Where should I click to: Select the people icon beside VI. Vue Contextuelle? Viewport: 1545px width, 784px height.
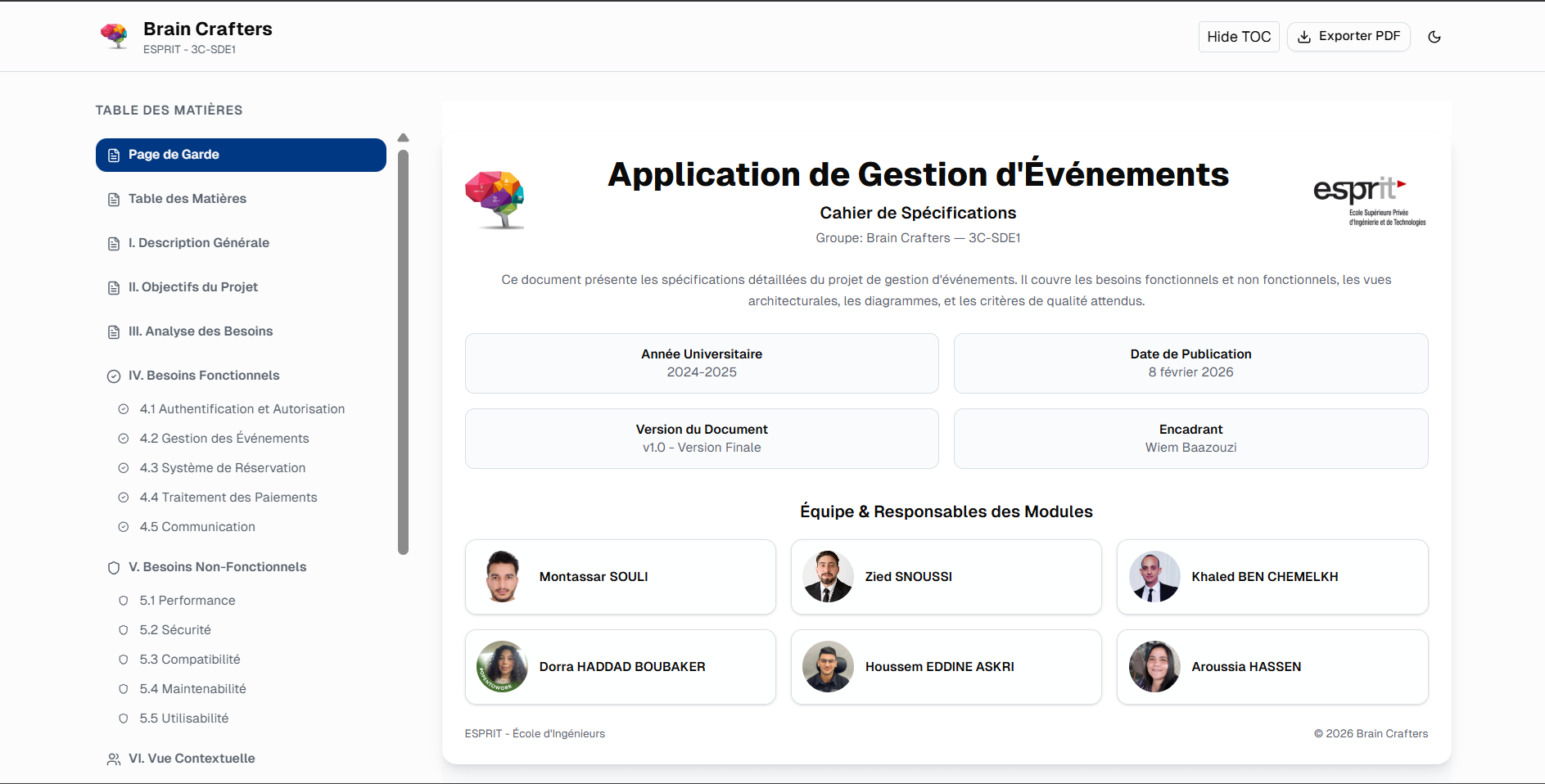click(x=112, y=759)
